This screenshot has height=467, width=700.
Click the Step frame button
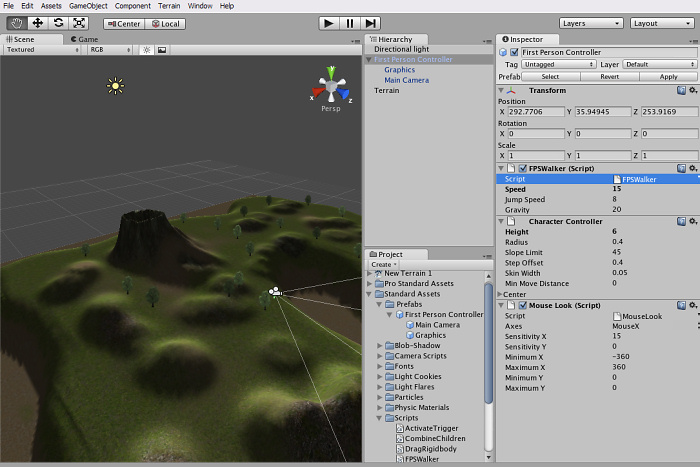pyautogui.click(x=371, y=23)
